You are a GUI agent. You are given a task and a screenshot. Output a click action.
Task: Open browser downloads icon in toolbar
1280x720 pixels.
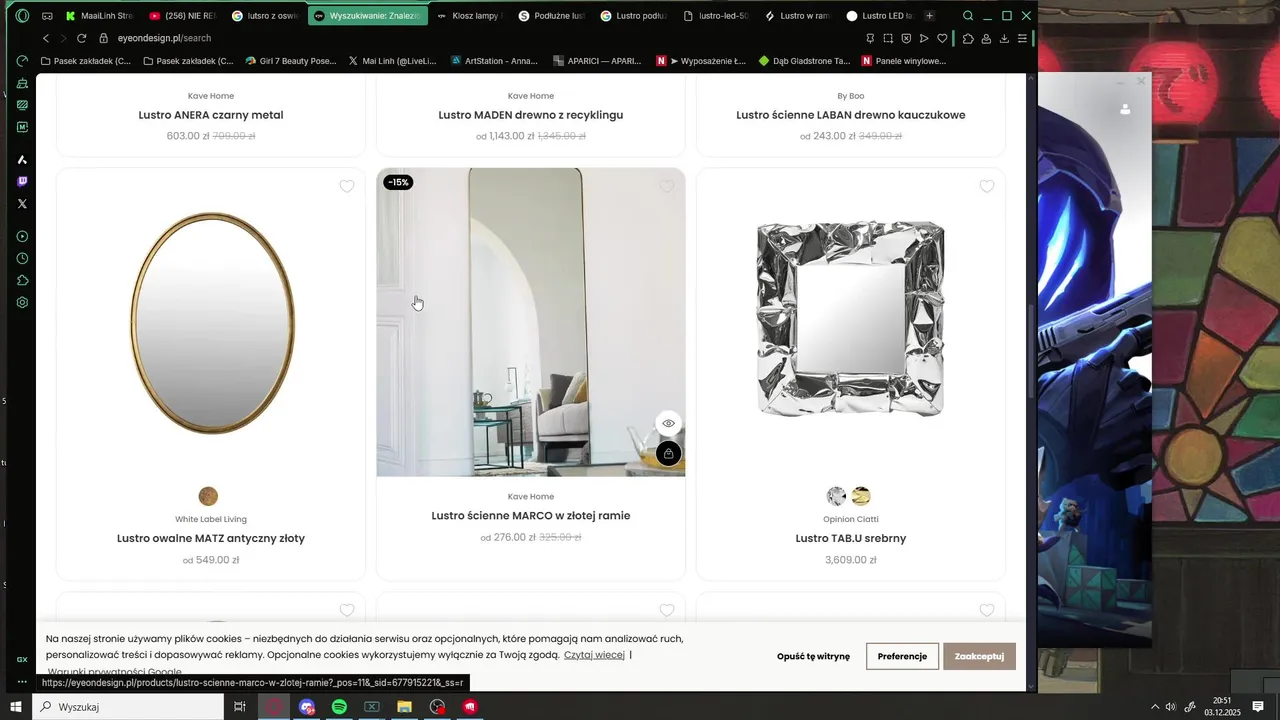tap(1004, 38)
